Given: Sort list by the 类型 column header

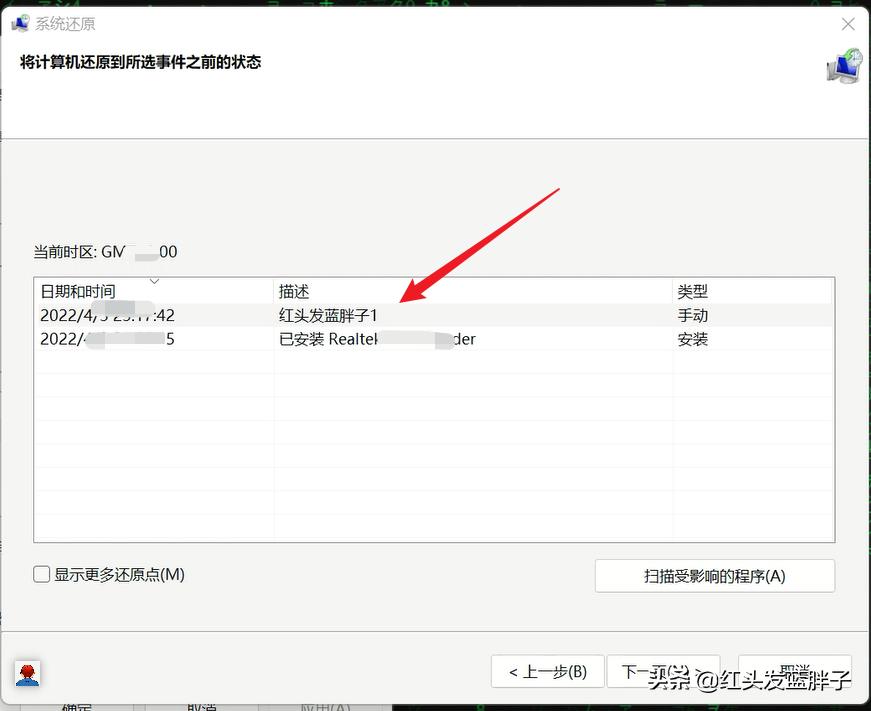Looking at the screenshot, I should 692,291.
